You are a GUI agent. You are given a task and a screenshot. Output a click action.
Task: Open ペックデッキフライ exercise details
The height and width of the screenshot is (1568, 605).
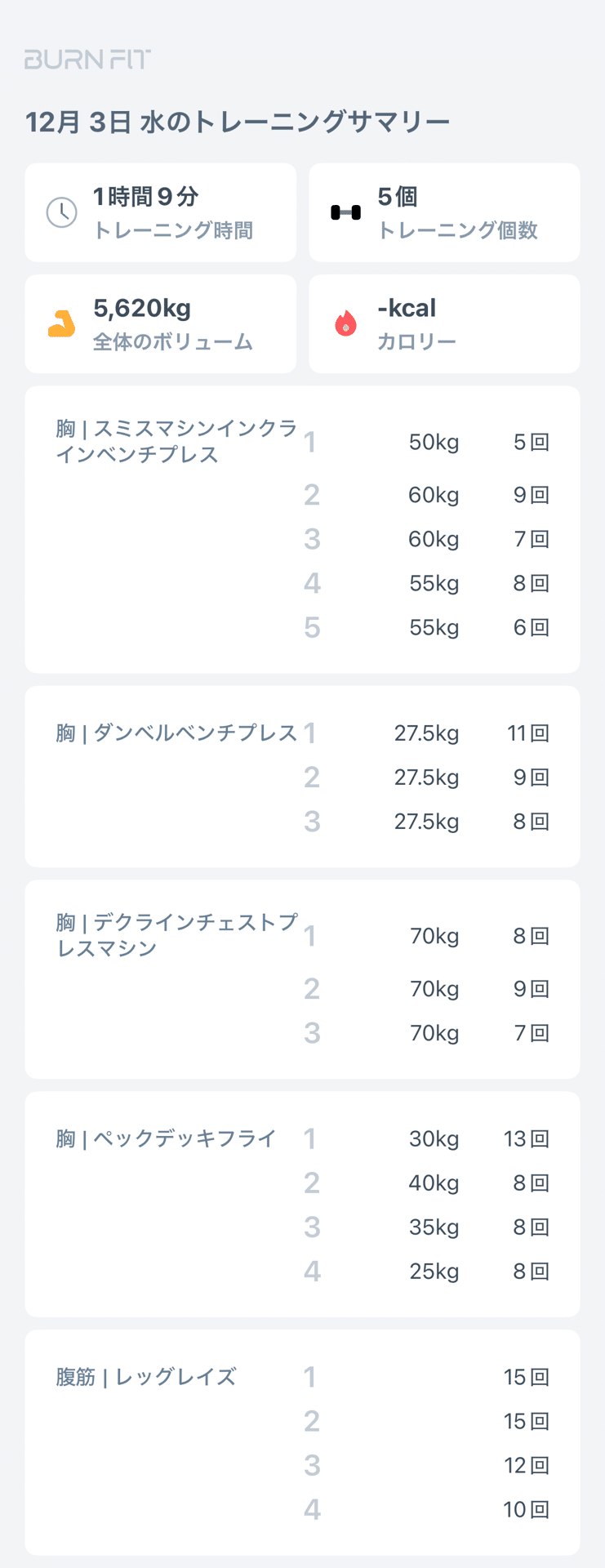coord(167,1138)
